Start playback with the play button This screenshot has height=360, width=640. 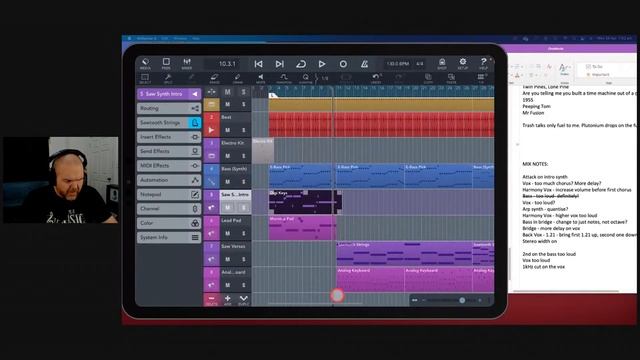coord(322,64)
